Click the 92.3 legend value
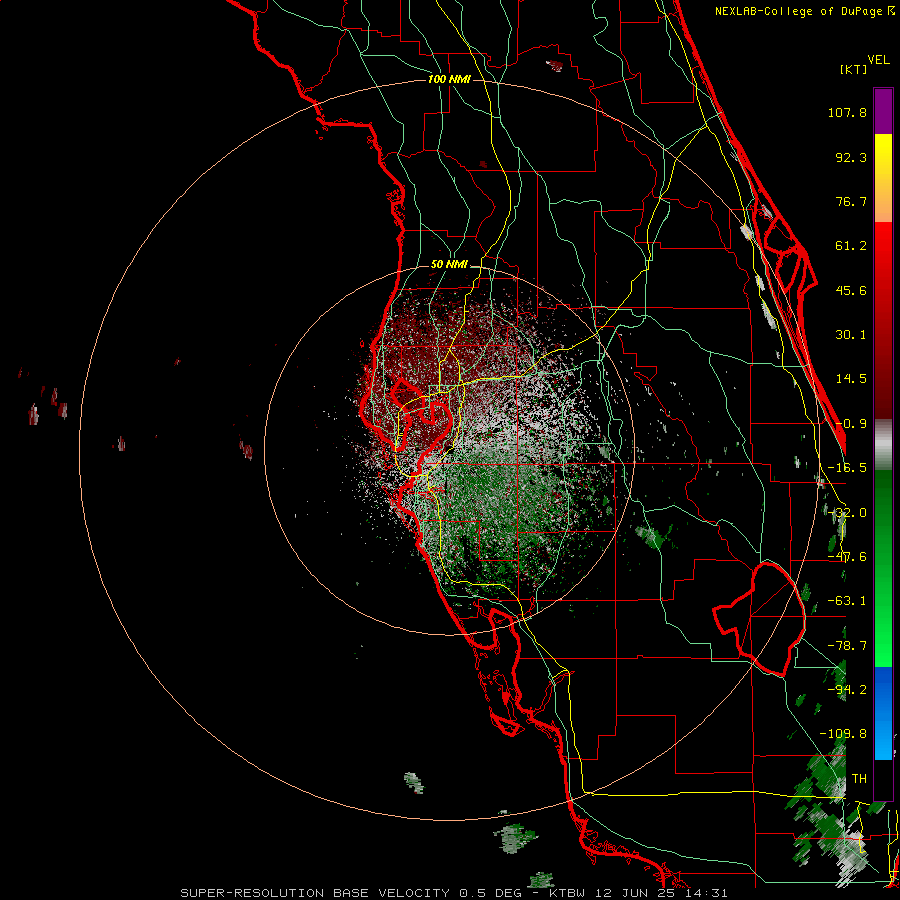The height and width of the screenshot is (900, 900). pos(851,157)
